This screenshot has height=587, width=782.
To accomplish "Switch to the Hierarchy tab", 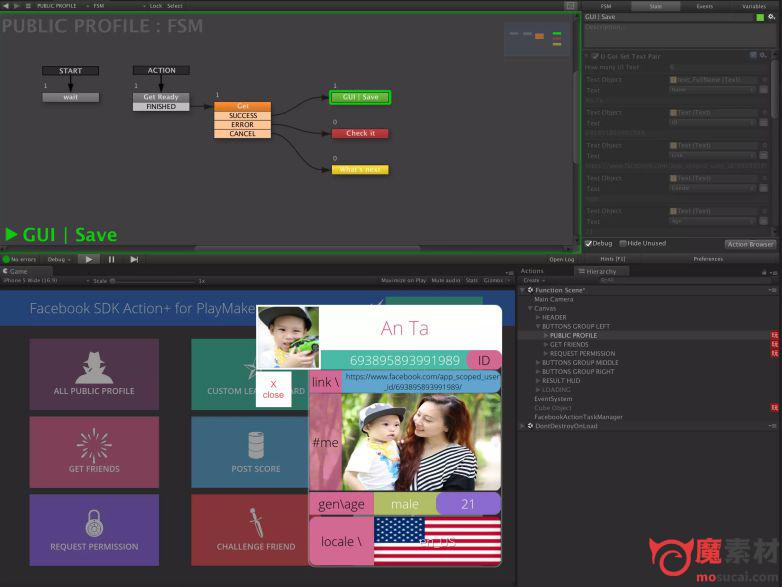I will (601, 271).
